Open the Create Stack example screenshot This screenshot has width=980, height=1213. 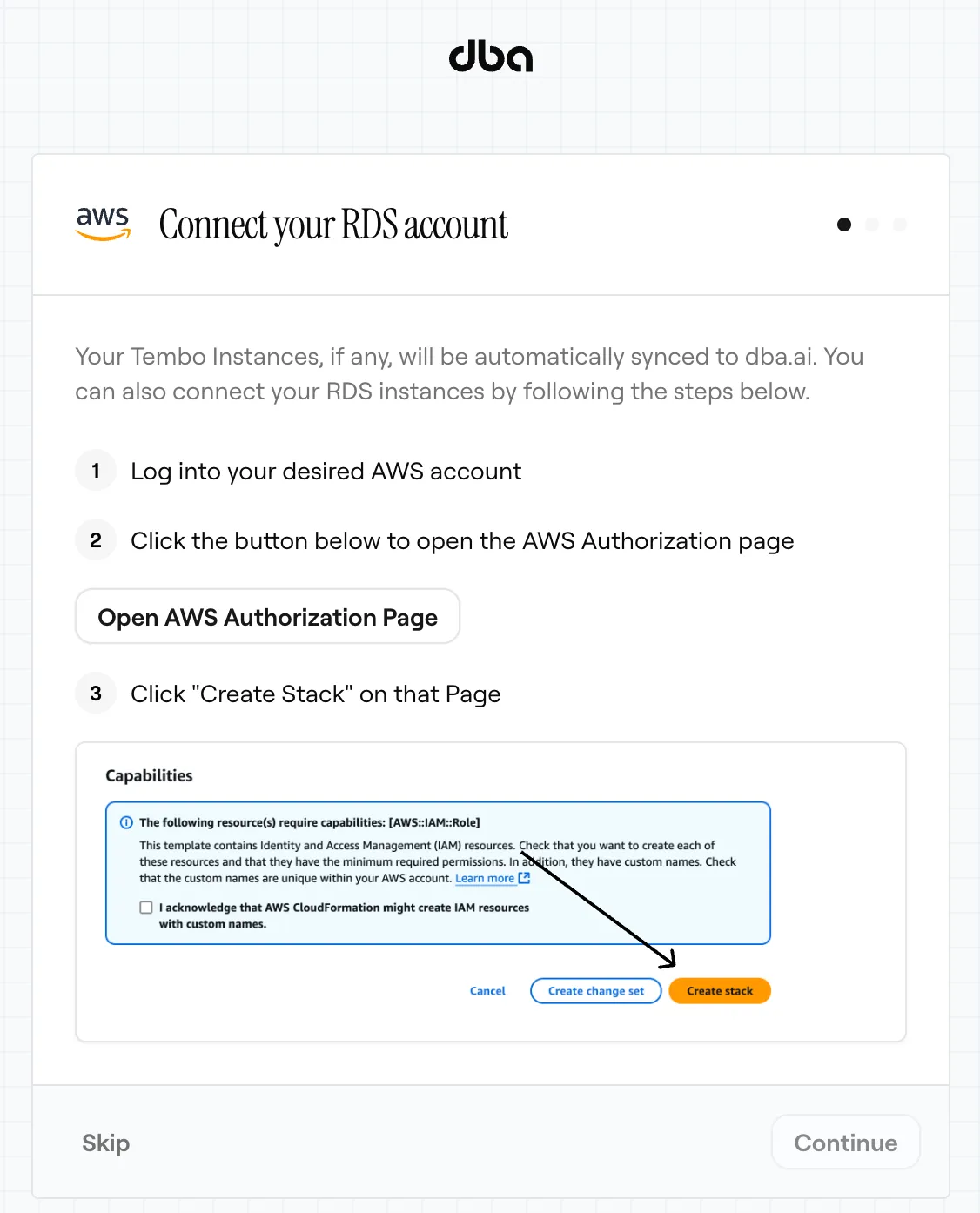point(491,892)
